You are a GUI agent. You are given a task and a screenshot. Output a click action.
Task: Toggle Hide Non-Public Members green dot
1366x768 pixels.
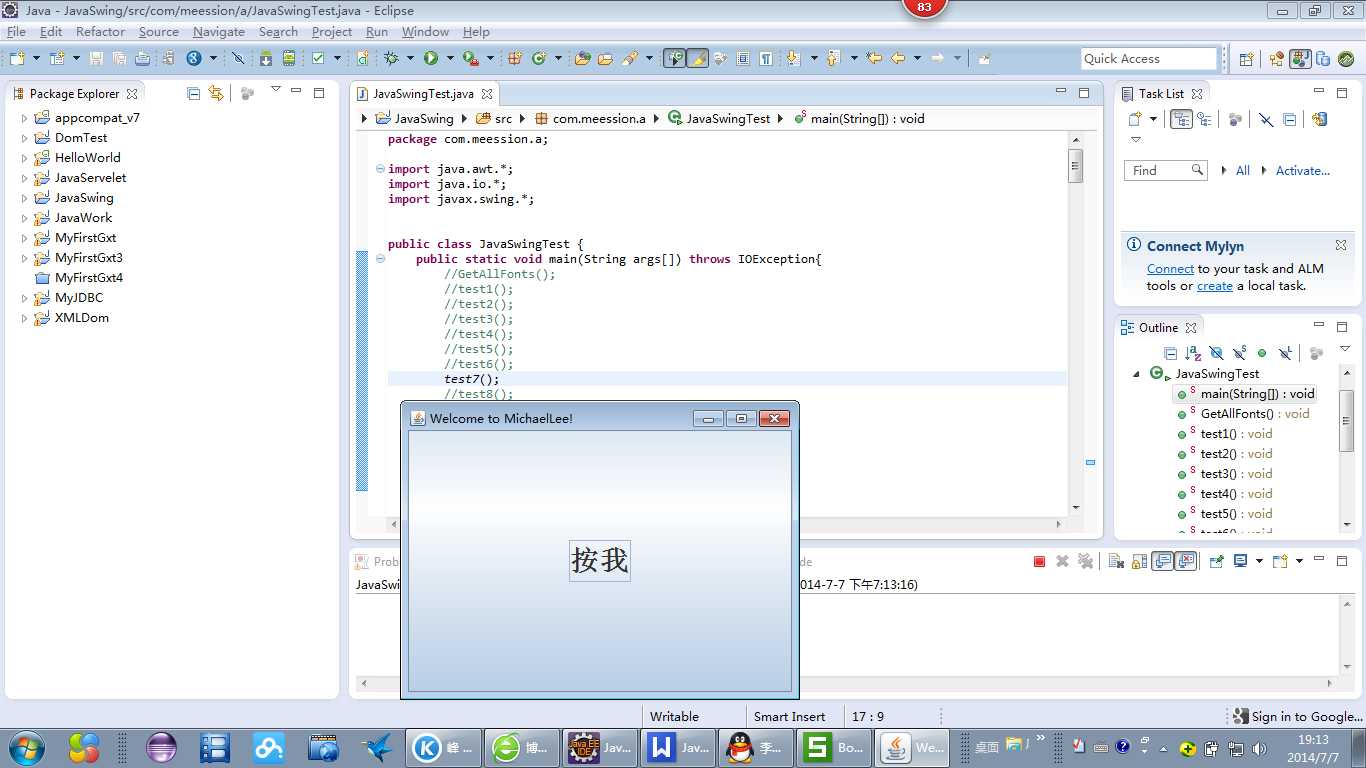click(1262, 353)
